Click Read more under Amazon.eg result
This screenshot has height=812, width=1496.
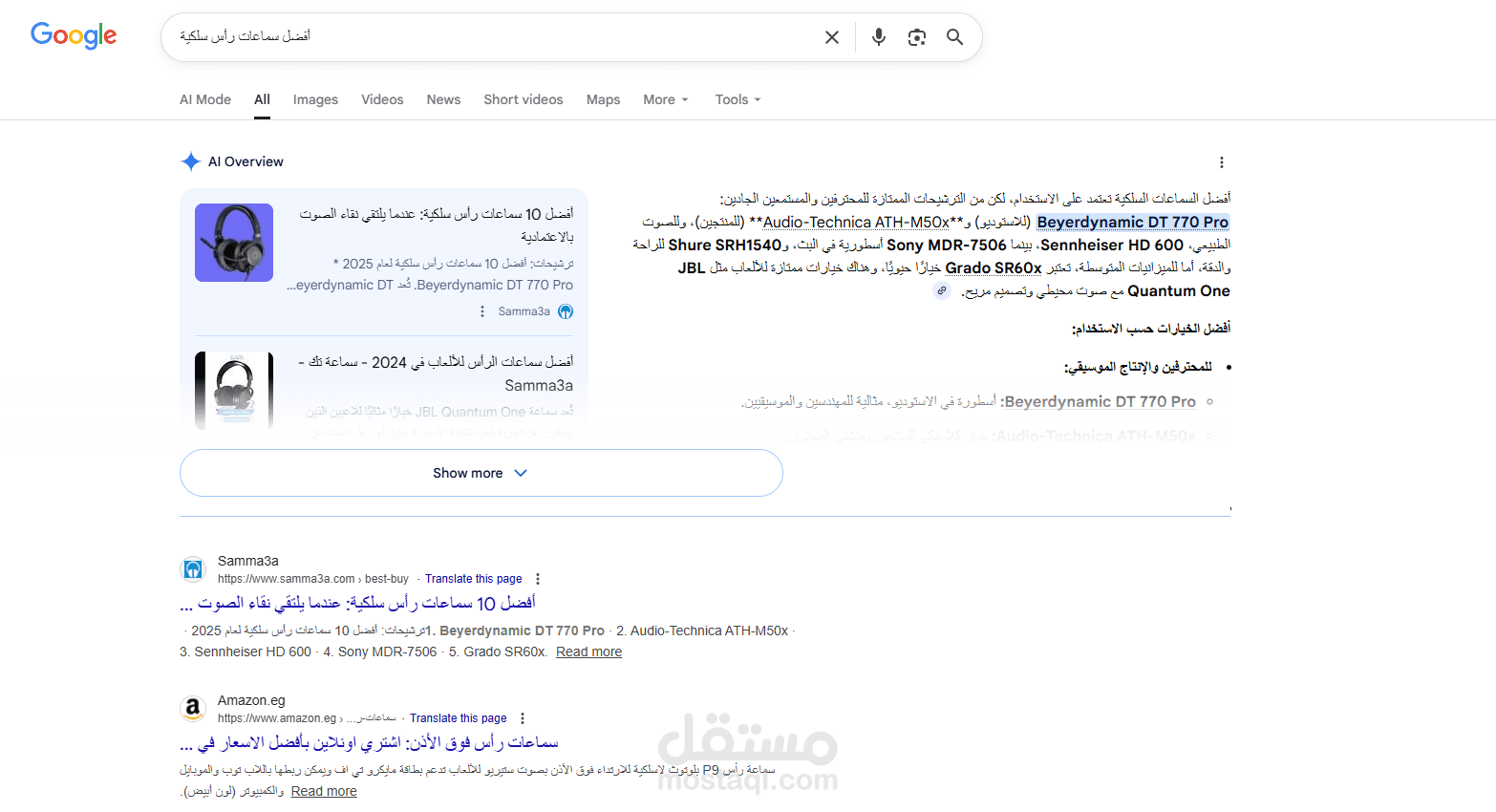324,791
